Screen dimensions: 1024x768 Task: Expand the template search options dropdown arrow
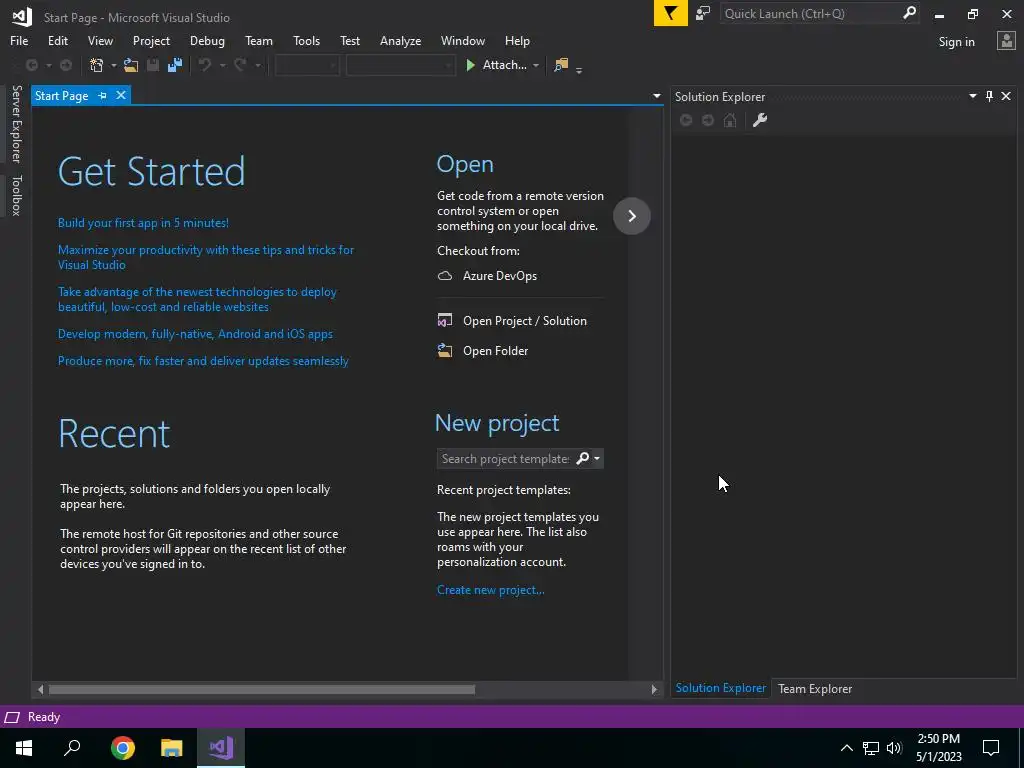point(597,458)
